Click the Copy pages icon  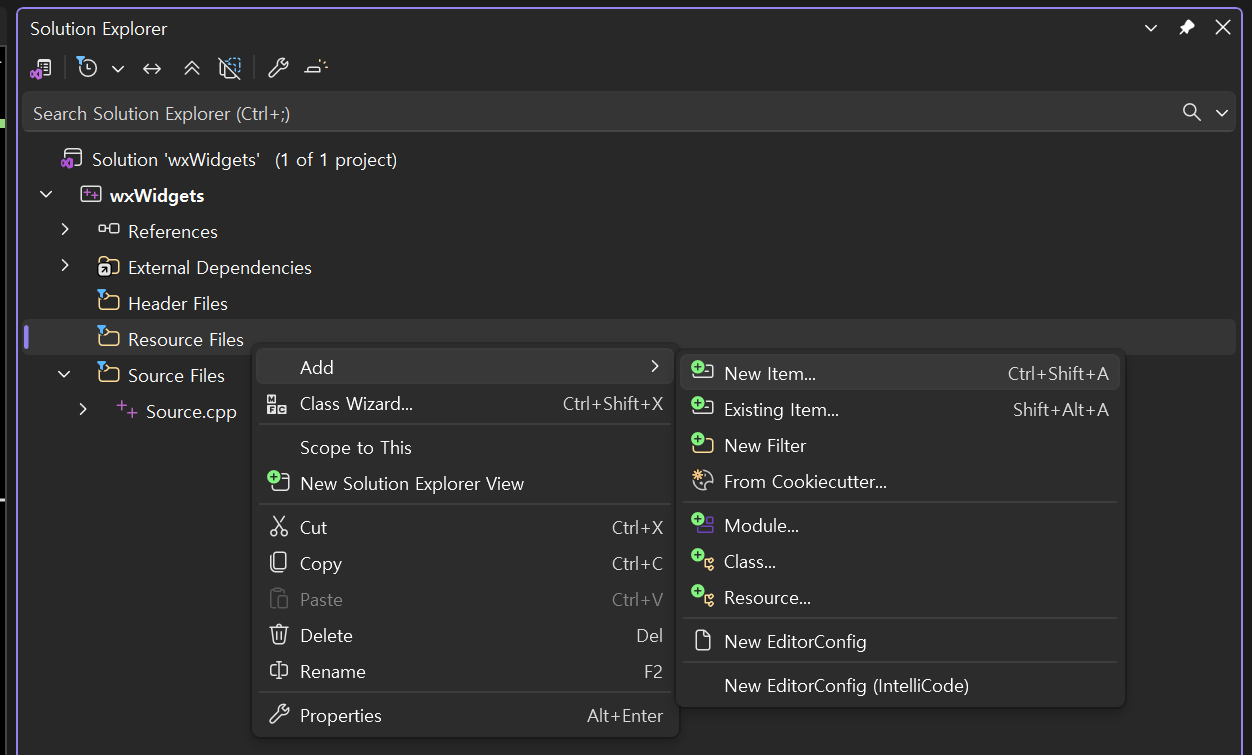(279, 563)
